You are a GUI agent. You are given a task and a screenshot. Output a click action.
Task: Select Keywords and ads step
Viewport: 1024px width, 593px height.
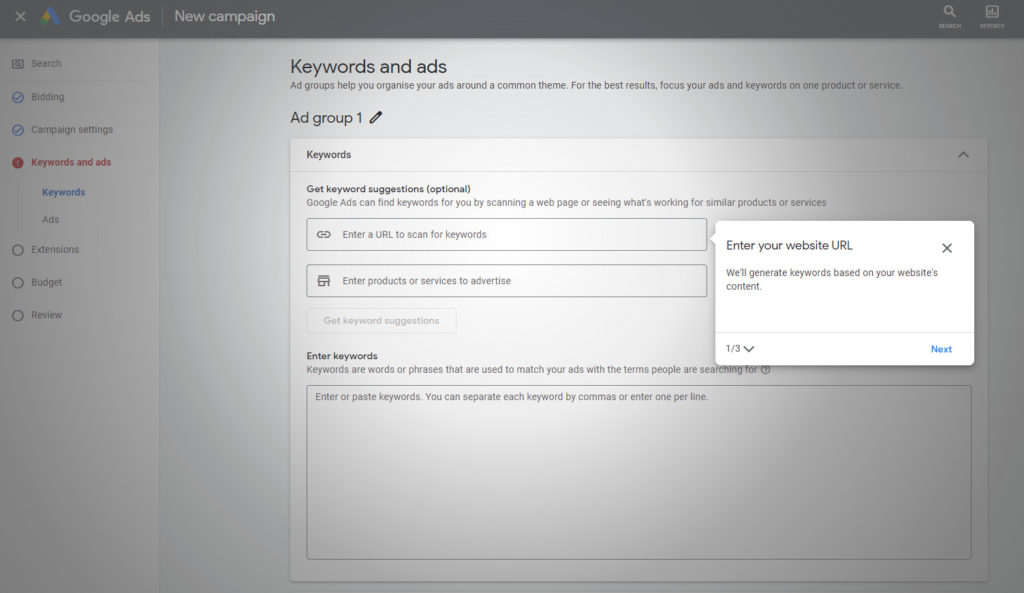point(71,162)
